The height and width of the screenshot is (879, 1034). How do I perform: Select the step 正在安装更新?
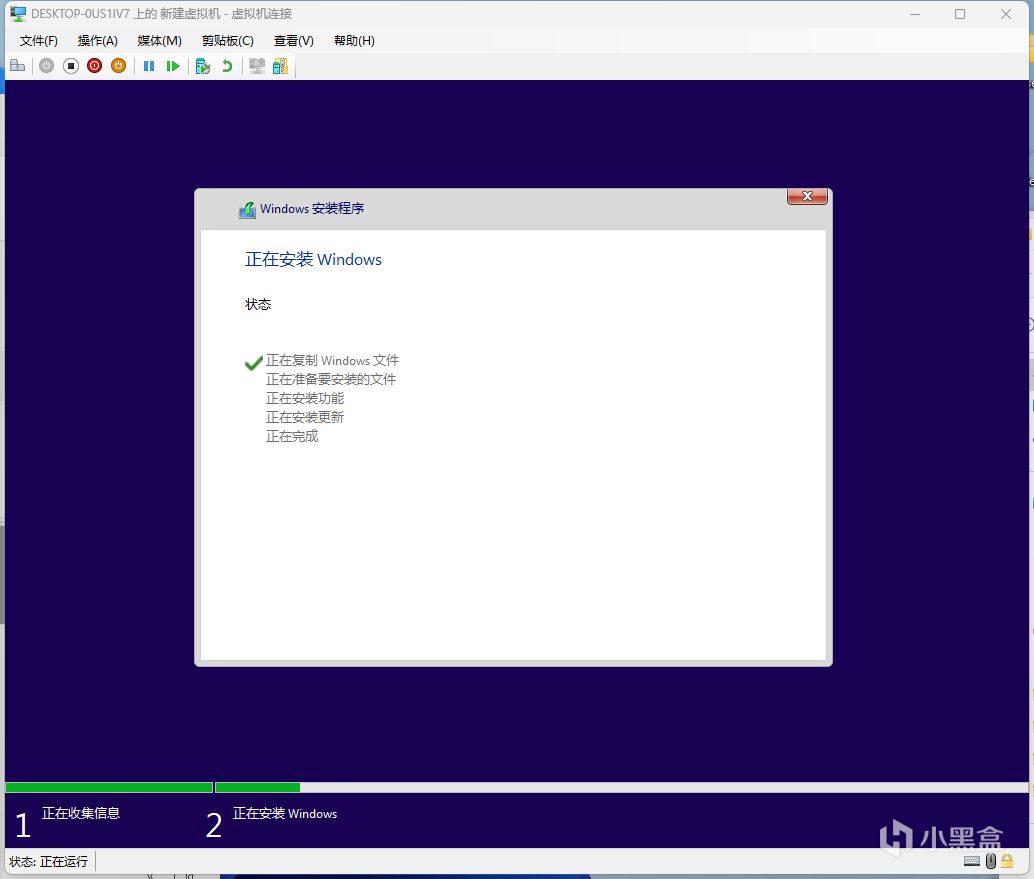(x=305, y=417)
